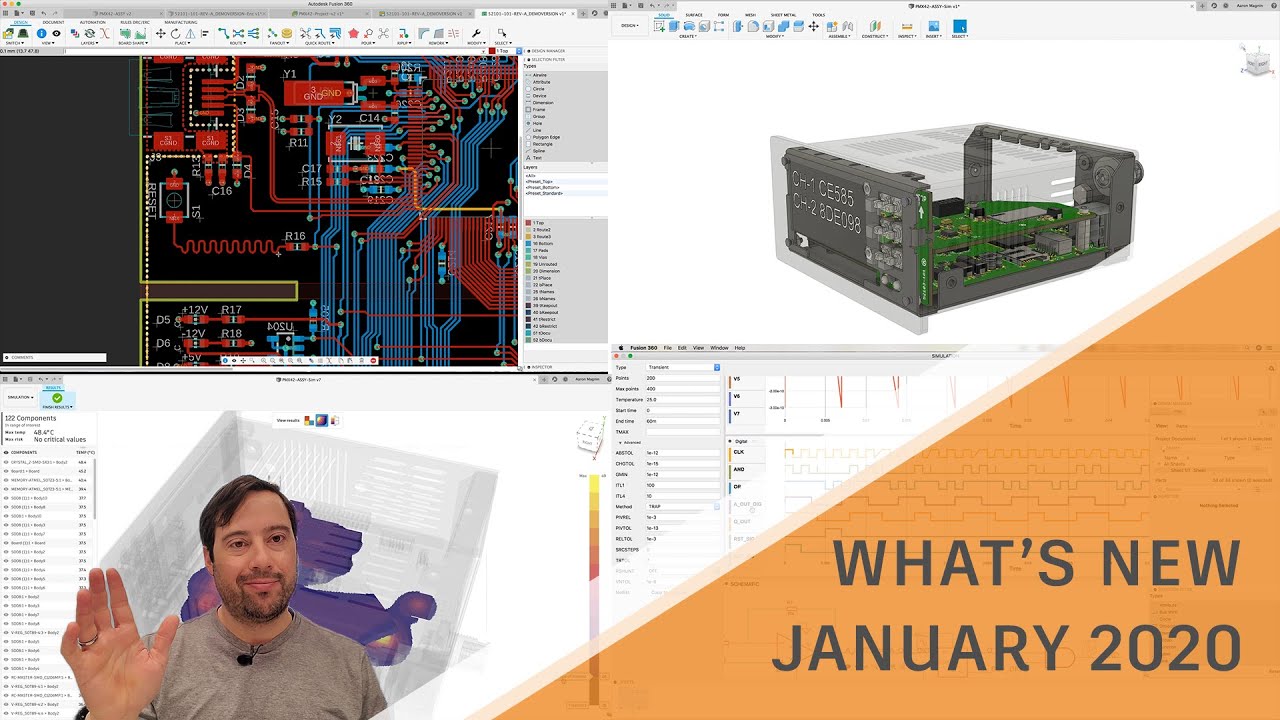This screenshot has height=720, width=1280.
Task: Click the CLK digital signal
Action: [x=739, y=452]
